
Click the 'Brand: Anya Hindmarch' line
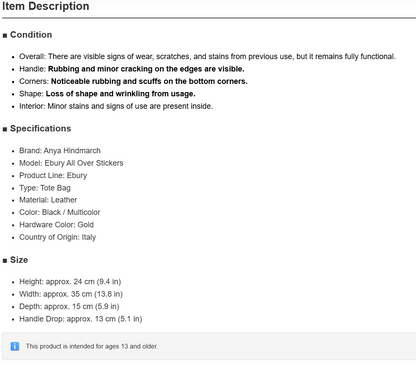pyautogui.click(x=60, y=151)
